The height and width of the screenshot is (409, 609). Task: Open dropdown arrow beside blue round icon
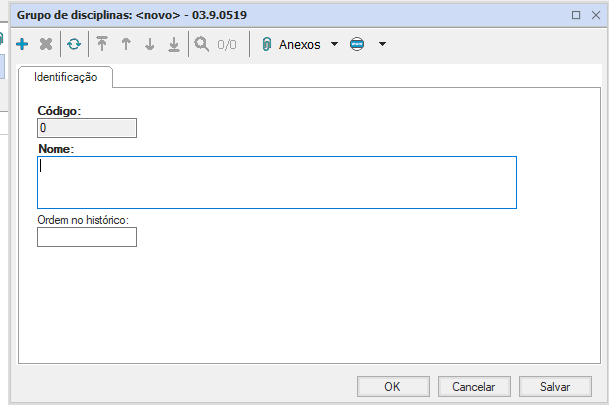coord(381,45)
